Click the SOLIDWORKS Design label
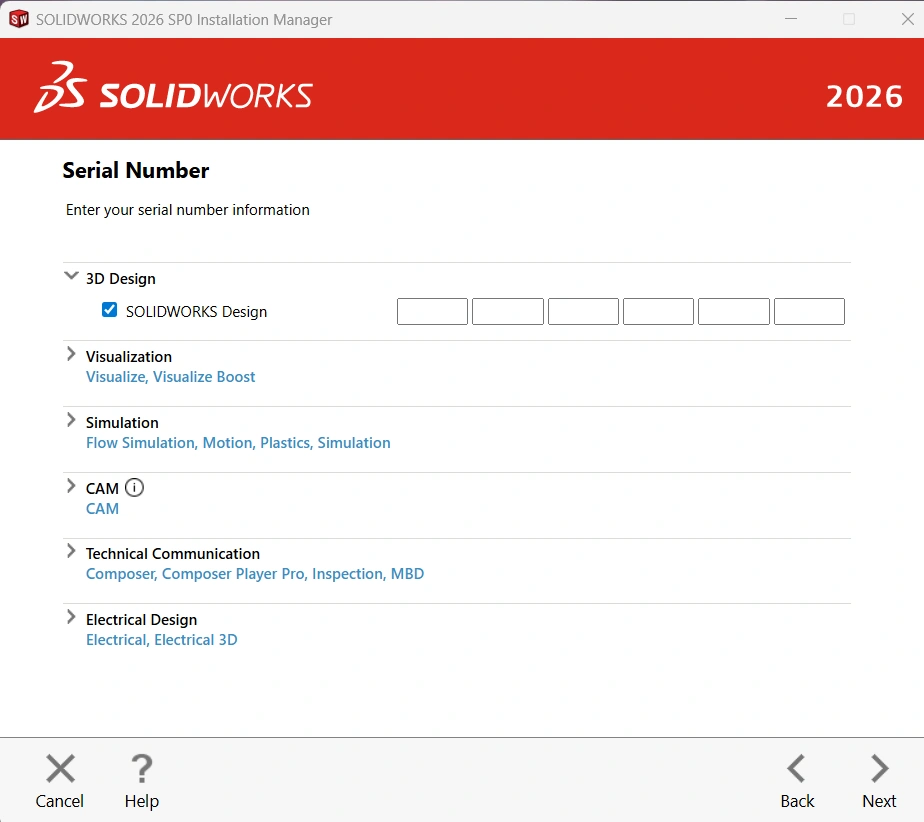This screenshot has height=822, width=924. pos(196,311)
